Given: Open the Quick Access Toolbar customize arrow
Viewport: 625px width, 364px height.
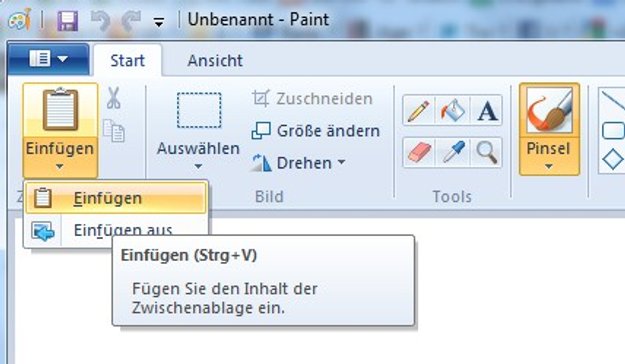Looking at the screenshot, I should [159, 23].
